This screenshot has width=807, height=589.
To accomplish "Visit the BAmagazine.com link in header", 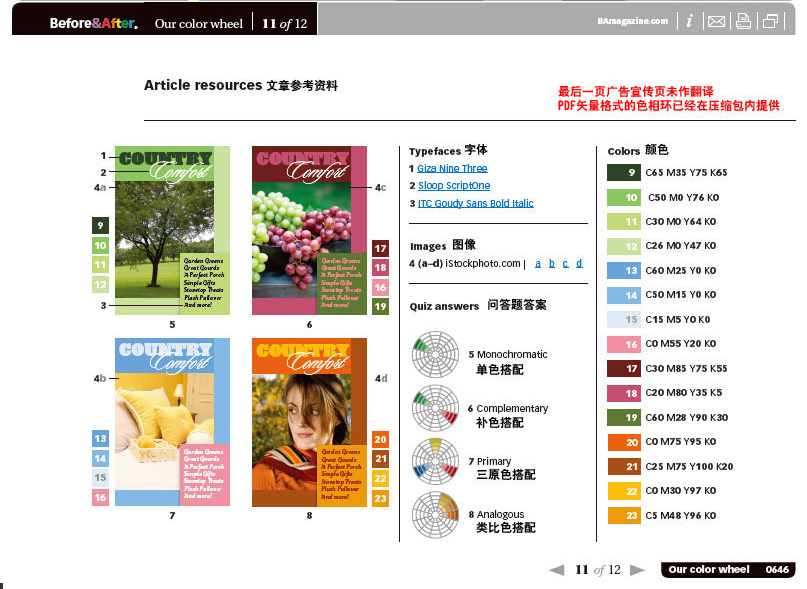I will pyautogui.click(x=632, y=21).
